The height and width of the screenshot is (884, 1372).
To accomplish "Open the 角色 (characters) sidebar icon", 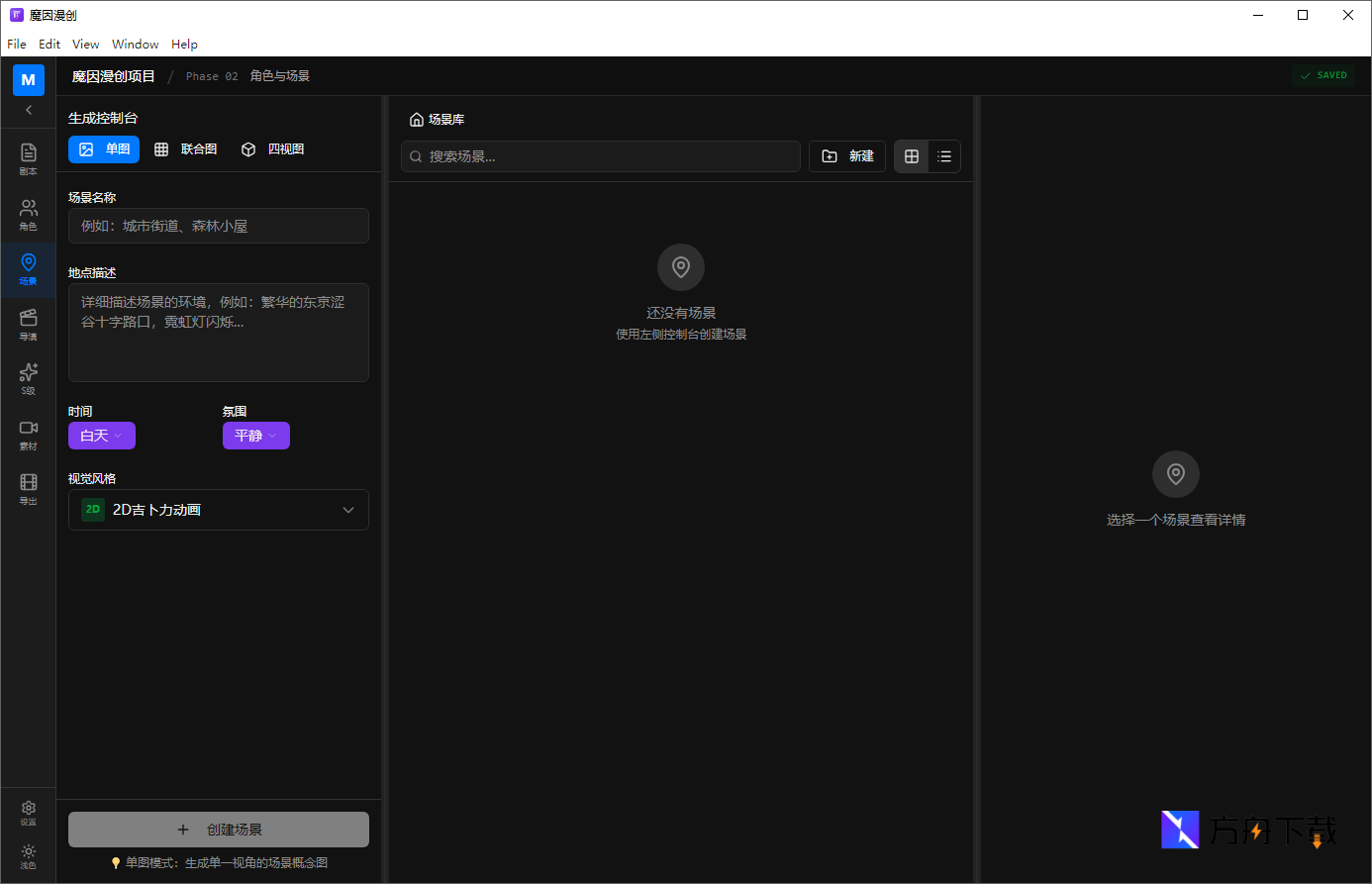I will [28, 213].
